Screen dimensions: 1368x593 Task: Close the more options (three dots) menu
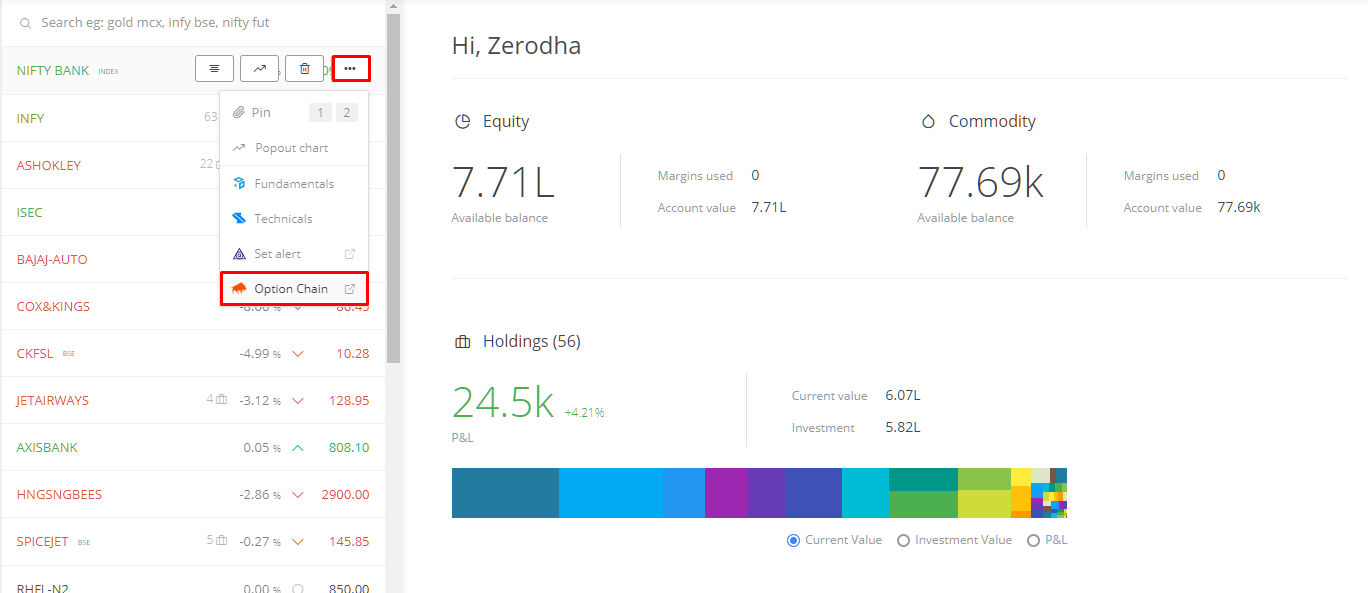(x=350, y=69)
